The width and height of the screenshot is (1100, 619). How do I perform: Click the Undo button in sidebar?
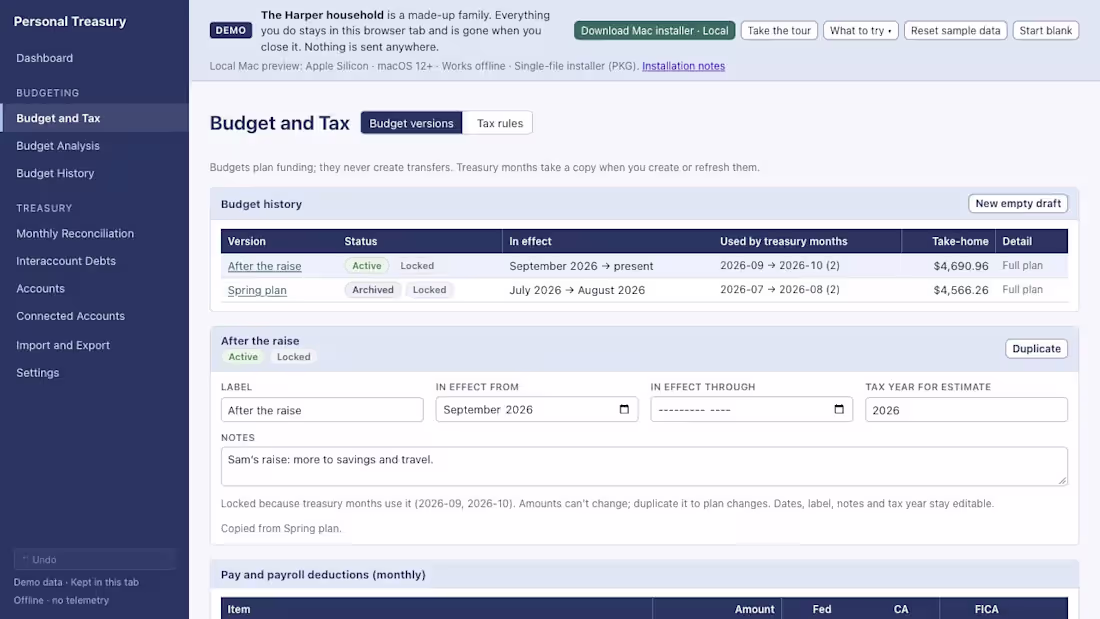[95, 559]
